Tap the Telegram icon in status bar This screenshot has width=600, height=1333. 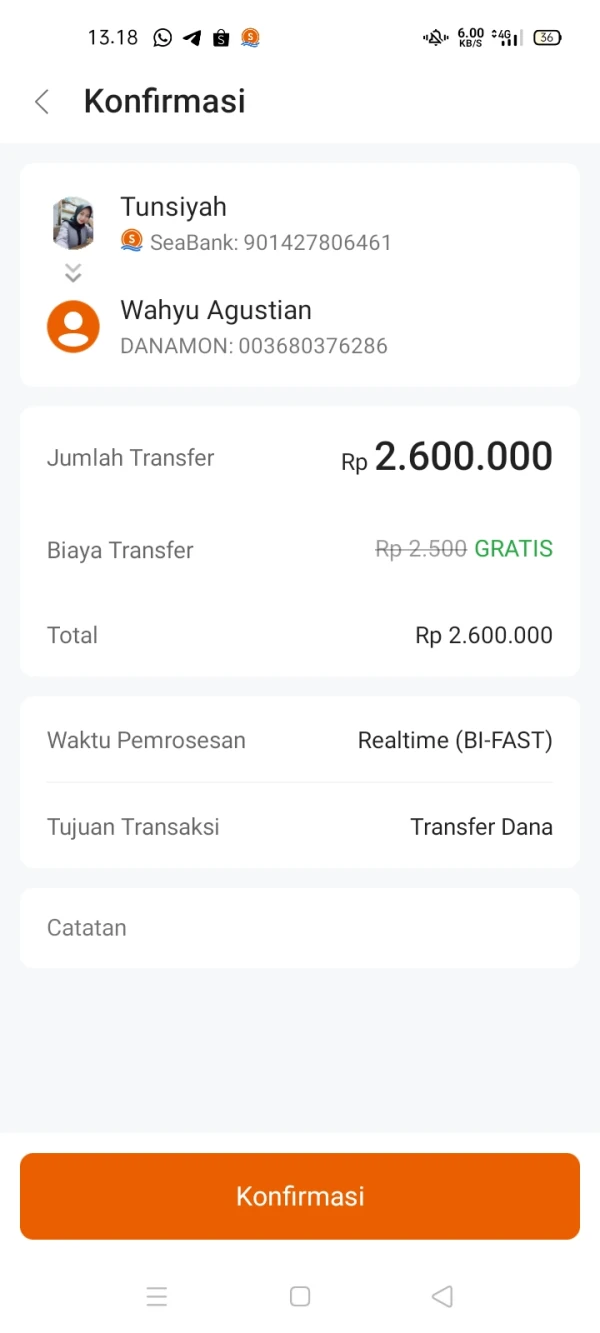coord(192,38)
